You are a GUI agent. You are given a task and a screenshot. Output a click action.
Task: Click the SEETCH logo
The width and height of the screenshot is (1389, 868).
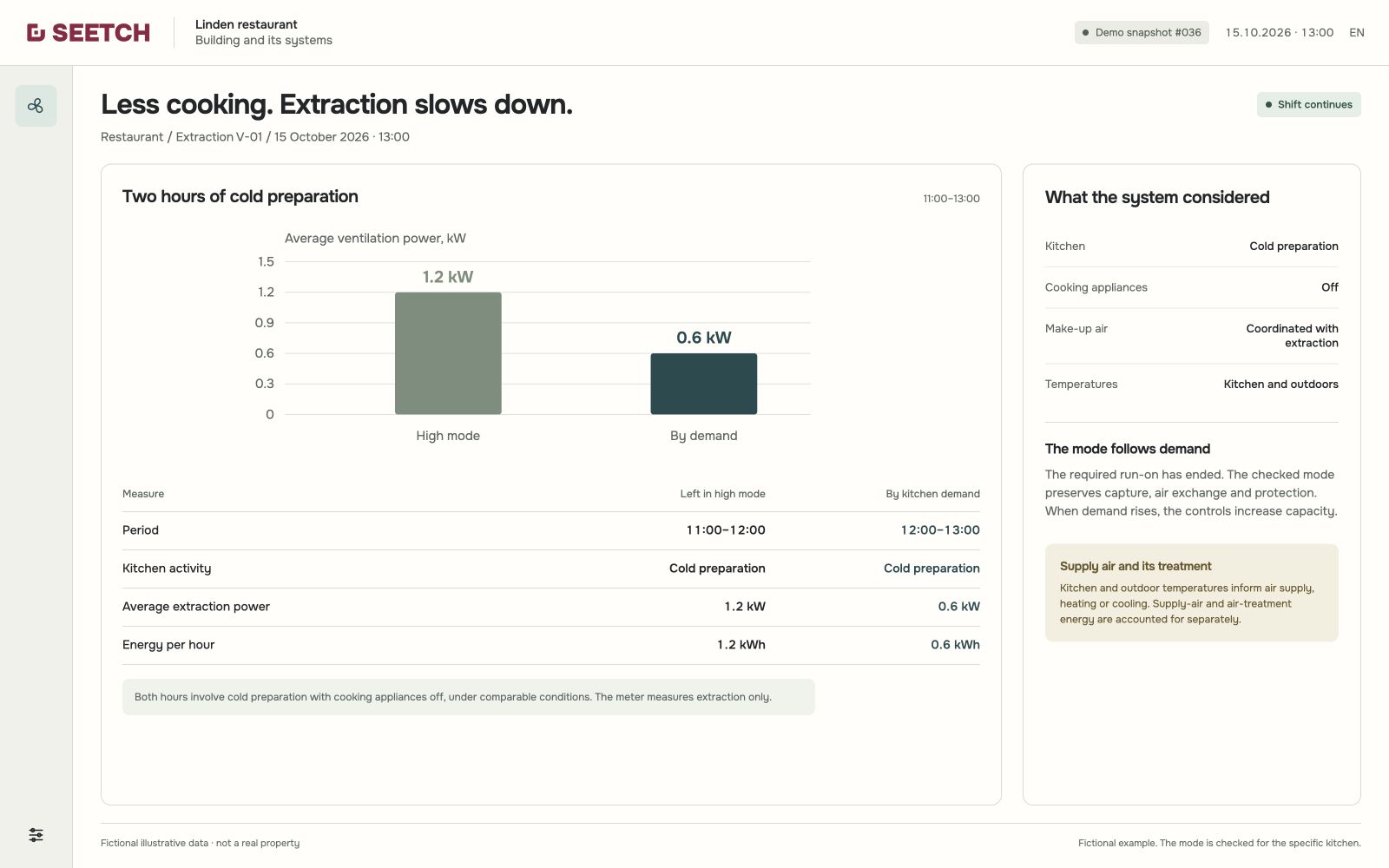[89, 33]
